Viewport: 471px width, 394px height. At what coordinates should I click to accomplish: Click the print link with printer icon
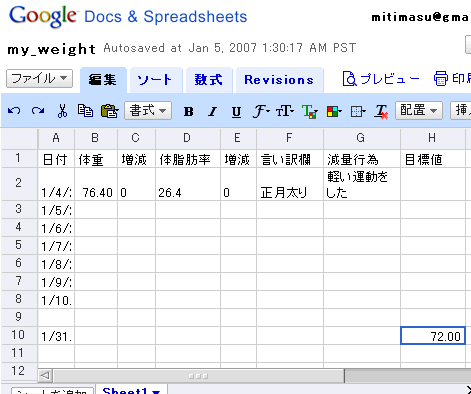click(452, 79)
